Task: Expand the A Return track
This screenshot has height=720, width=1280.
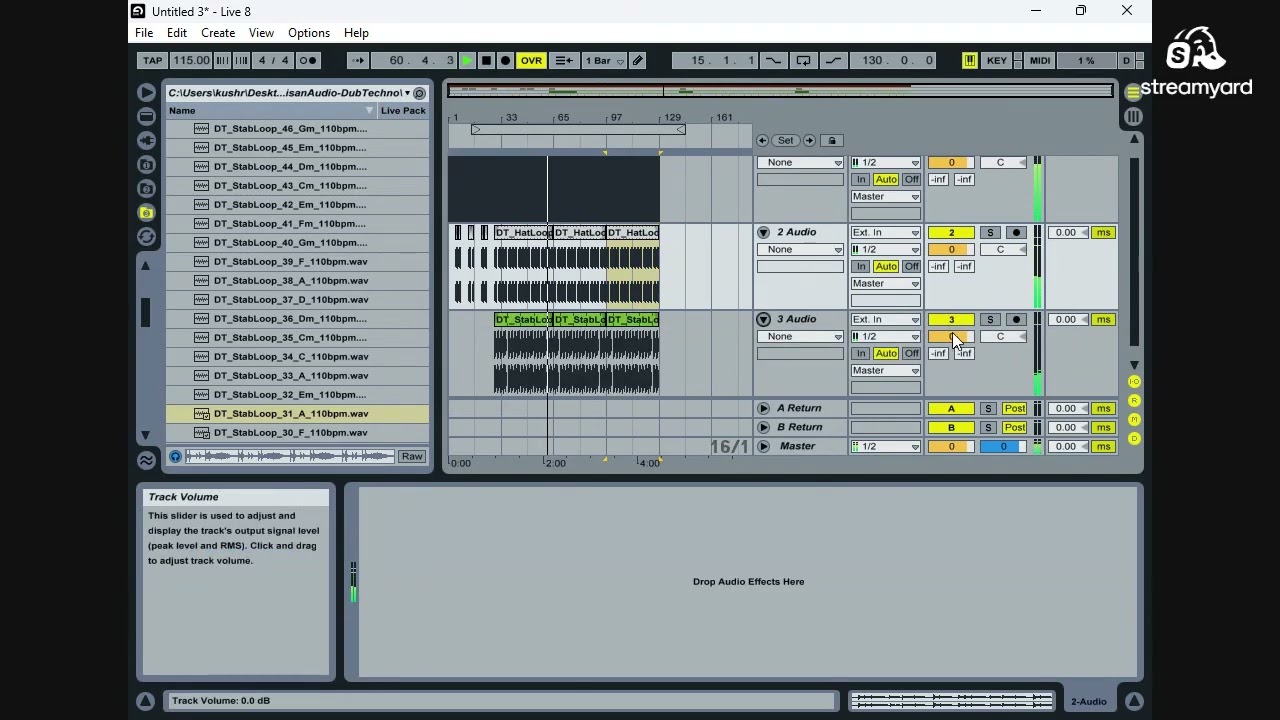Action: 763,409
